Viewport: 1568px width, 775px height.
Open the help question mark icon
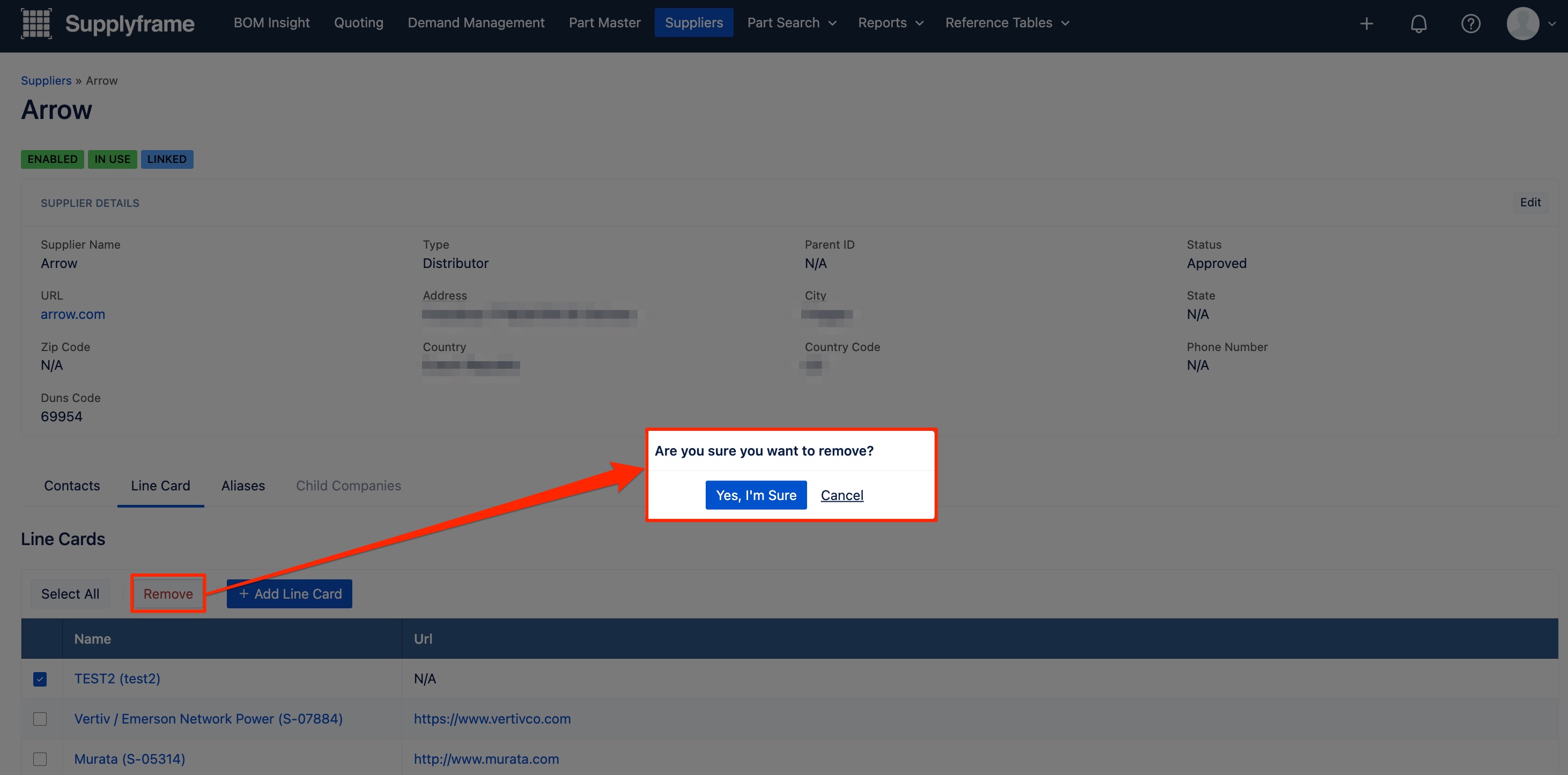(1470, 23)
